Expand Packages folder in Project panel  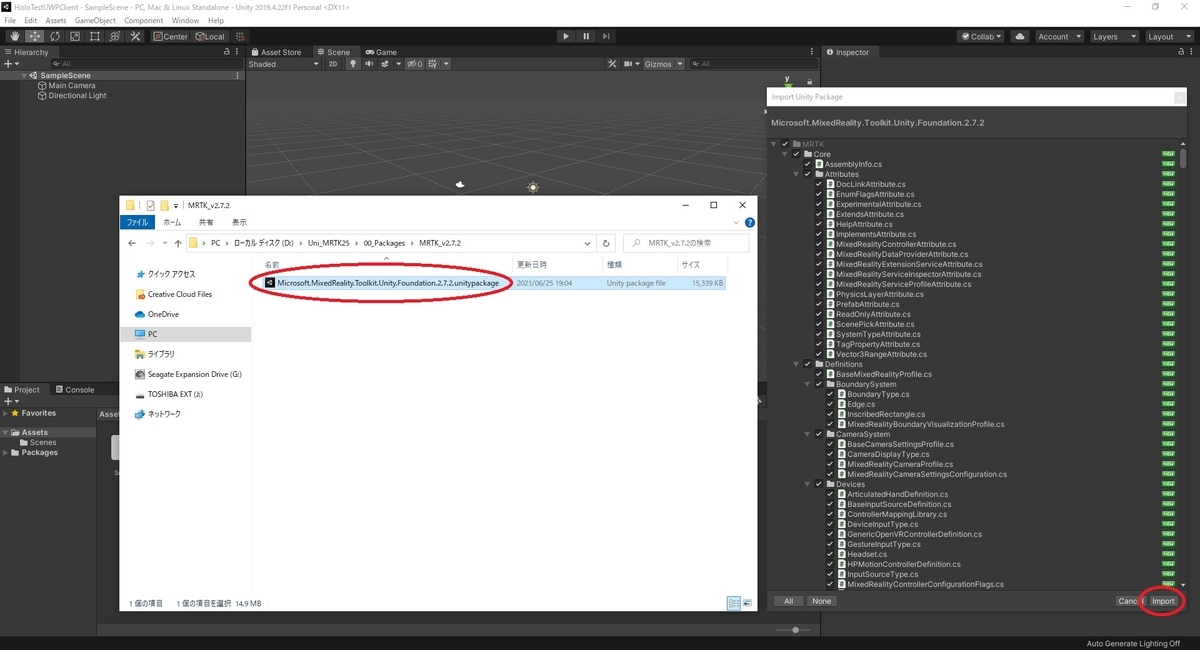pyautogui.click(x=6, y=452)
